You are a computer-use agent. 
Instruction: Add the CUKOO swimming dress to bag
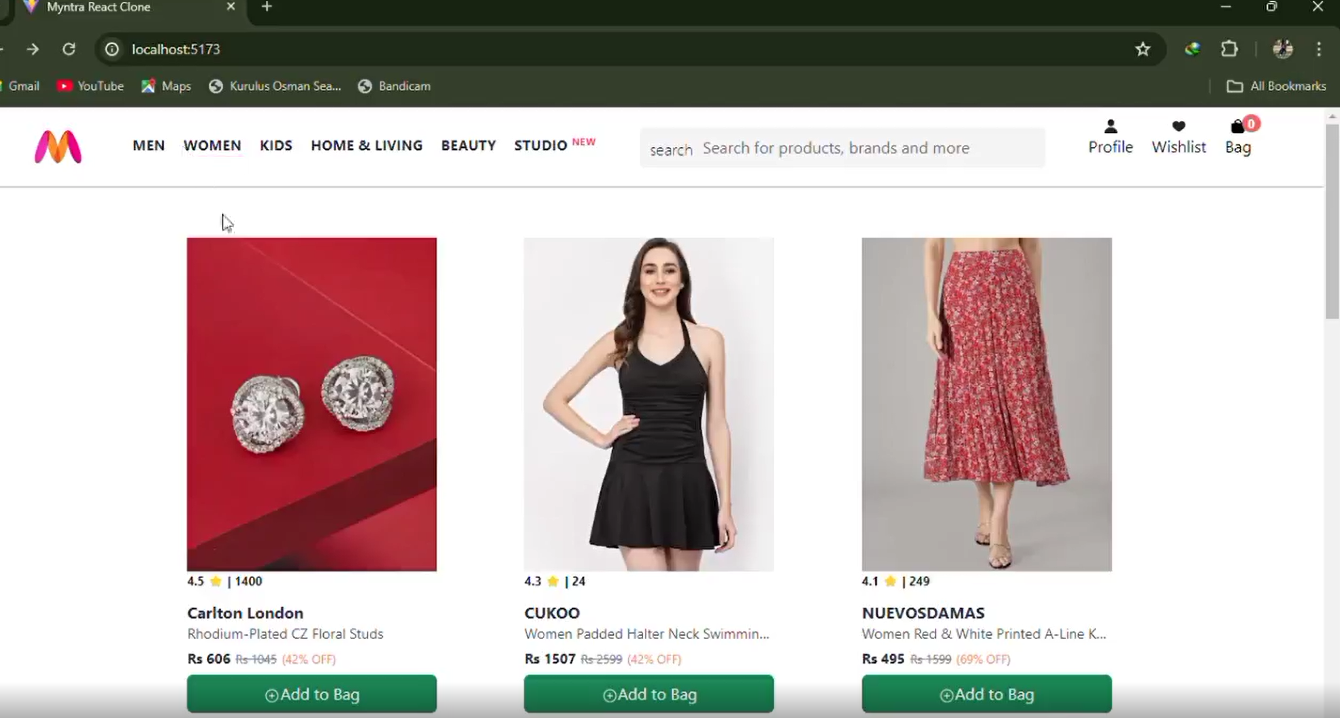pos(648,693)
